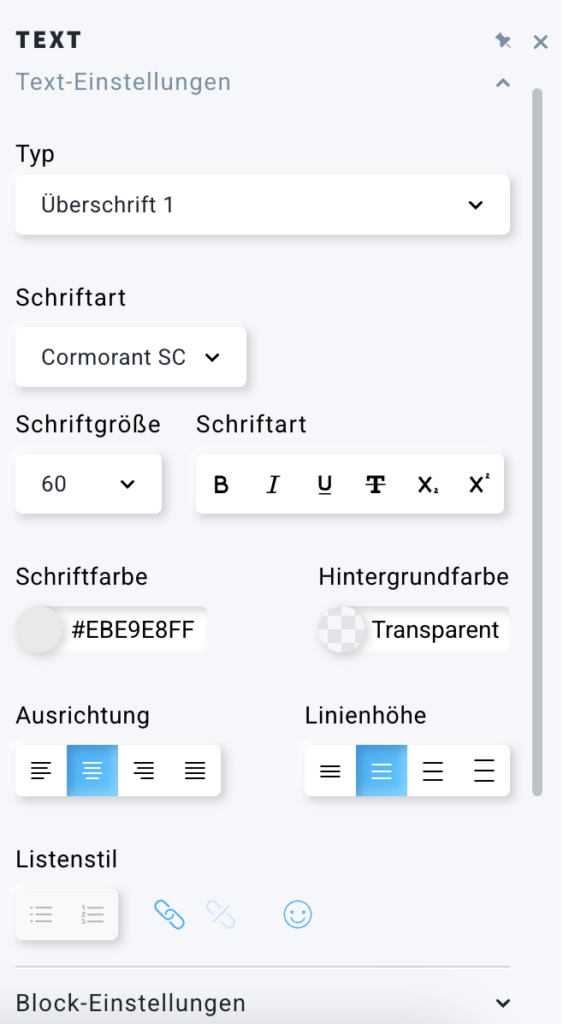Apply bold formatting with the B icon
The width and height of the screenshot is (563, 1024).
221,484
